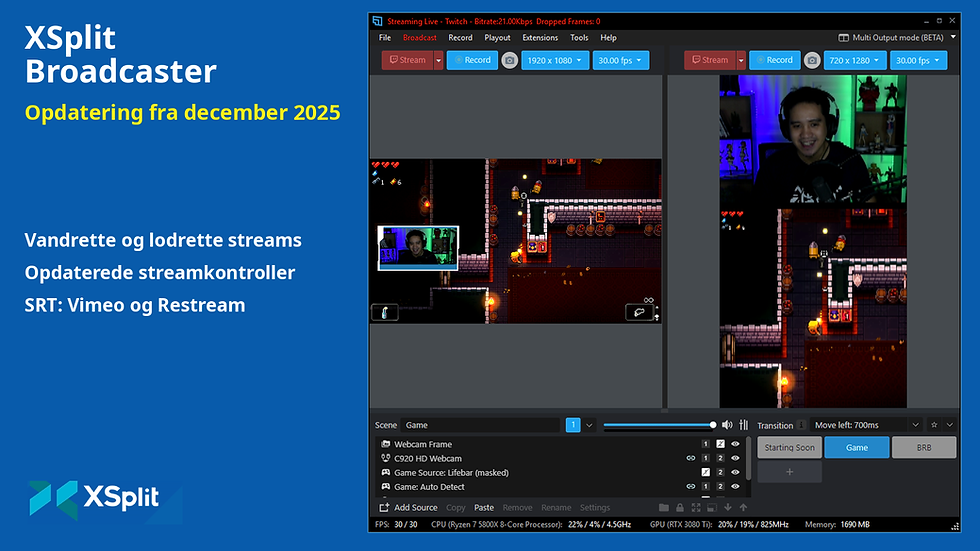Switch to the Starting Soon scene
The height and width of the screenshot is (551, 980).
[x=789, y=447]
